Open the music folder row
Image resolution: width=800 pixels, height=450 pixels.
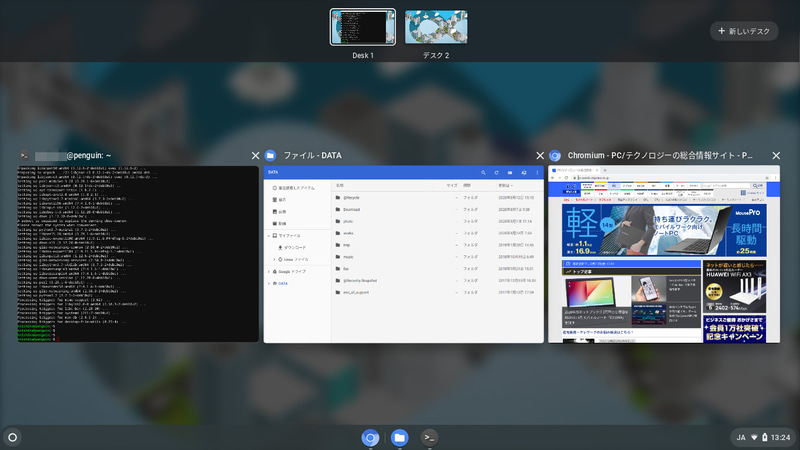437,257
